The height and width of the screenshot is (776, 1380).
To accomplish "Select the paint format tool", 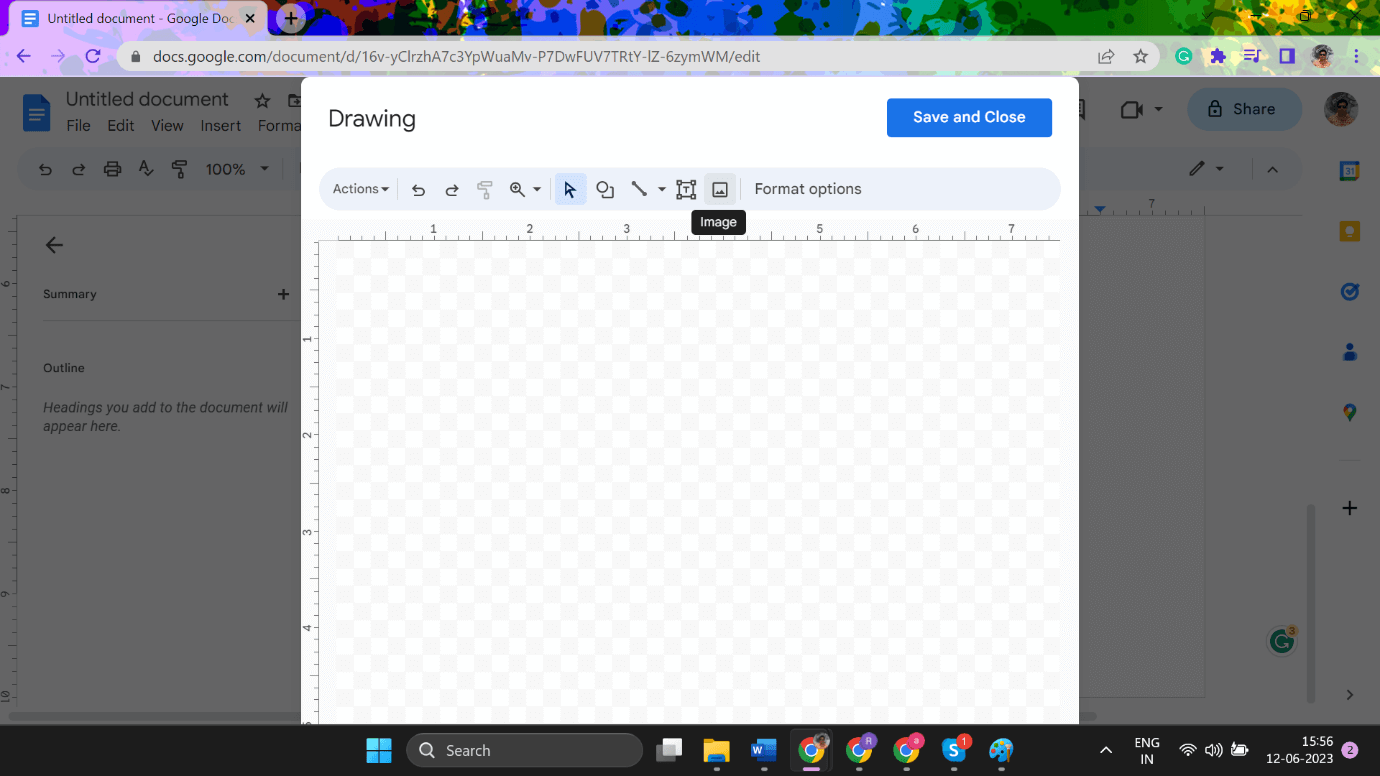I will coord(485,189).
